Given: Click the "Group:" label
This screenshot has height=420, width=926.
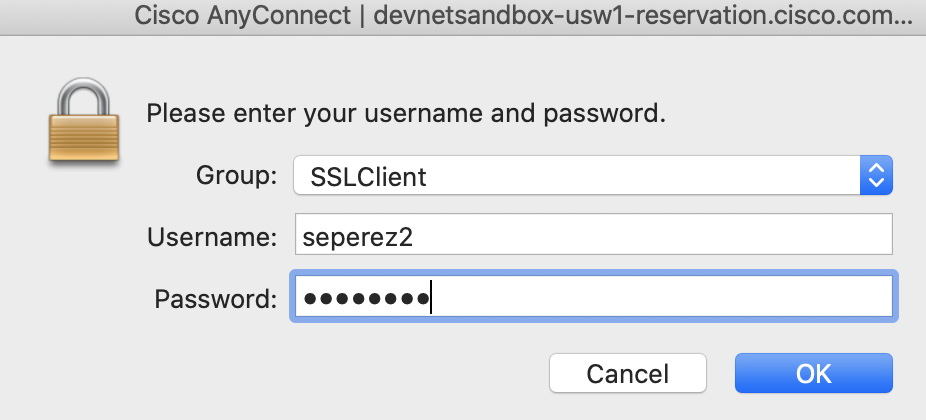Looking at the screenshot, I should [x=236, y=177].
